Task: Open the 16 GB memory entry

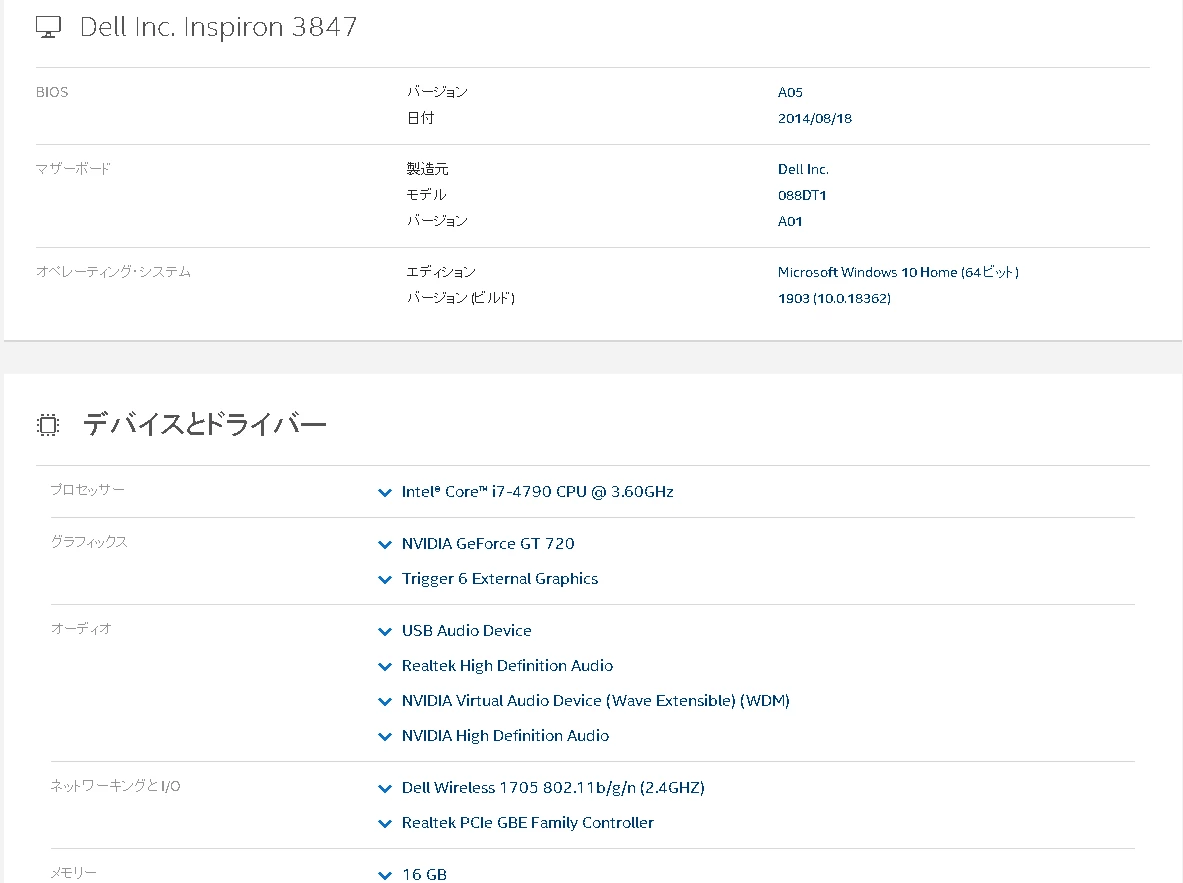Action: click(424, 874)
